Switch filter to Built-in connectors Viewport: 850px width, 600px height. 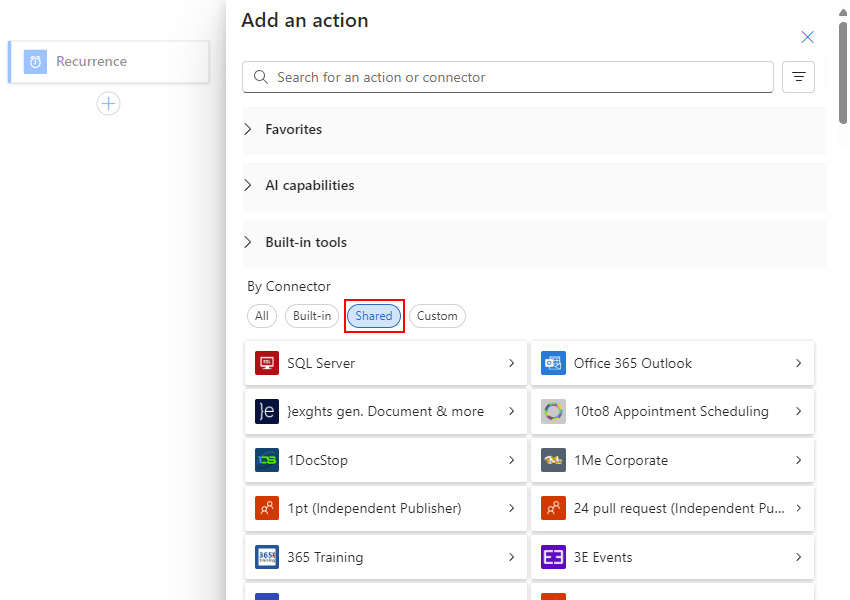(312, 316)
